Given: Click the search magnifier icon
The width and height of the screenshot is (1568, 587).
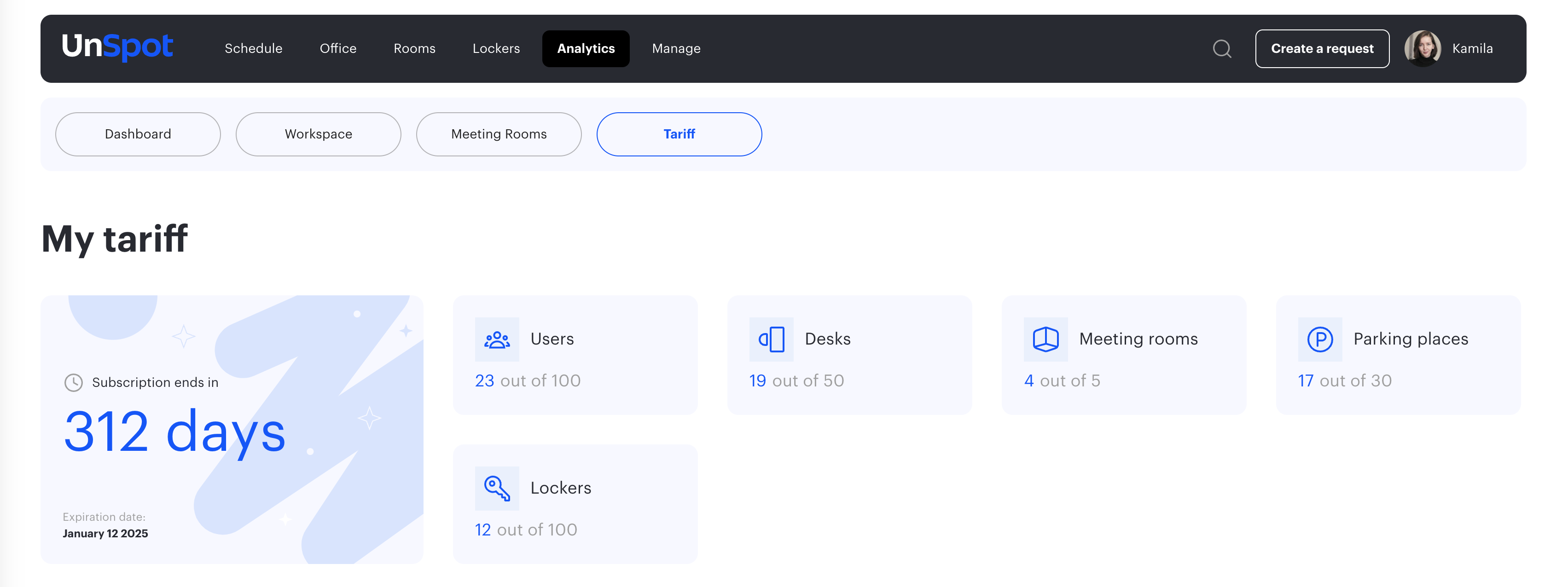Looking at the screenshot, I should click(1222, 49).
